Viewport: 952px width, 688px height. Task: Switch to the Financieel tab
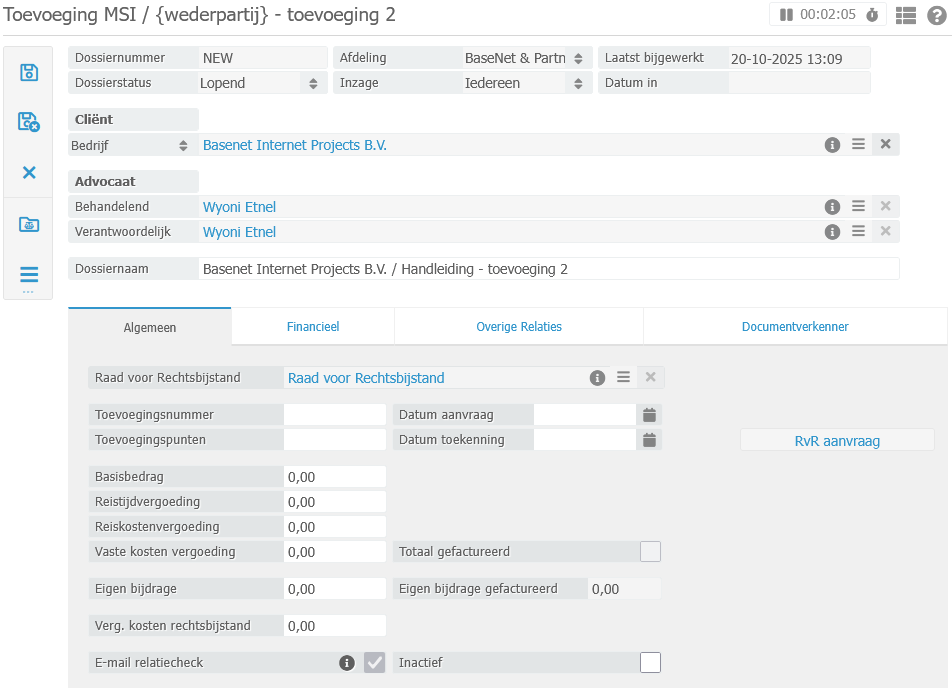313,327
